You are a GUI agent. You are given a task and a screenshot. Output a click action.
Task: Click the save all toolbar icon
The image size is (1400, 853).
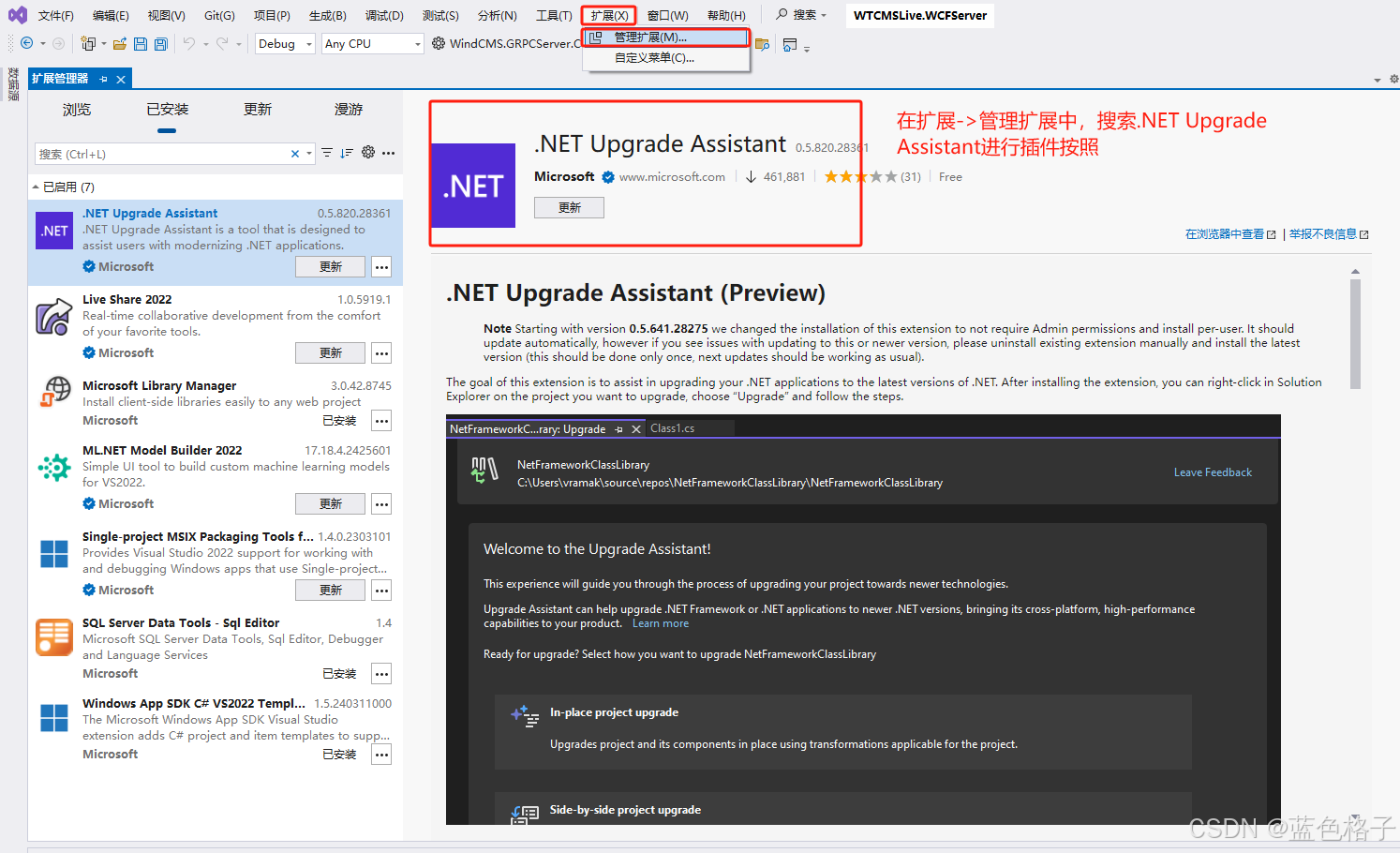click(x=161, y=43)
